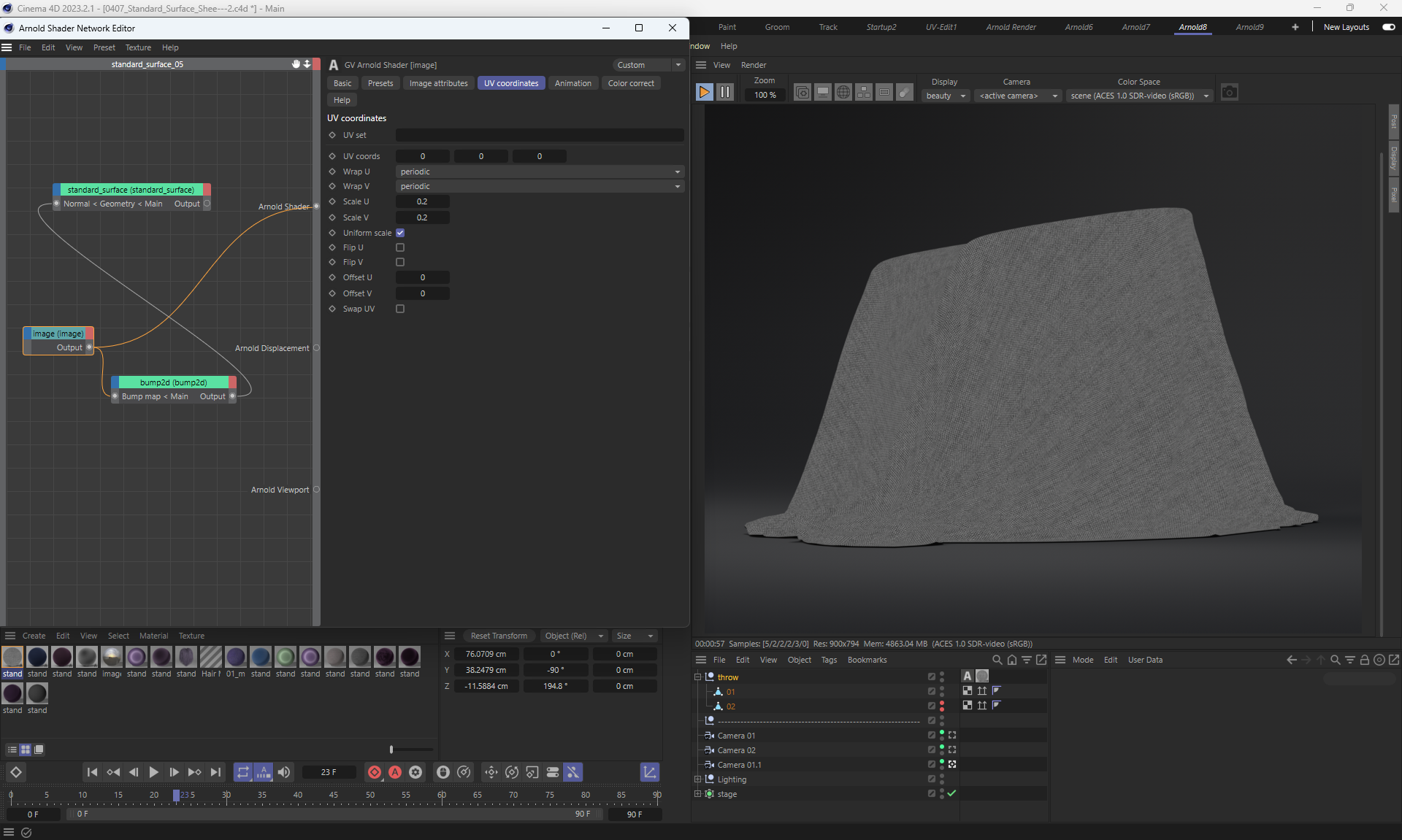
Task: Click Scale U input field
Action: click(422, 201)
